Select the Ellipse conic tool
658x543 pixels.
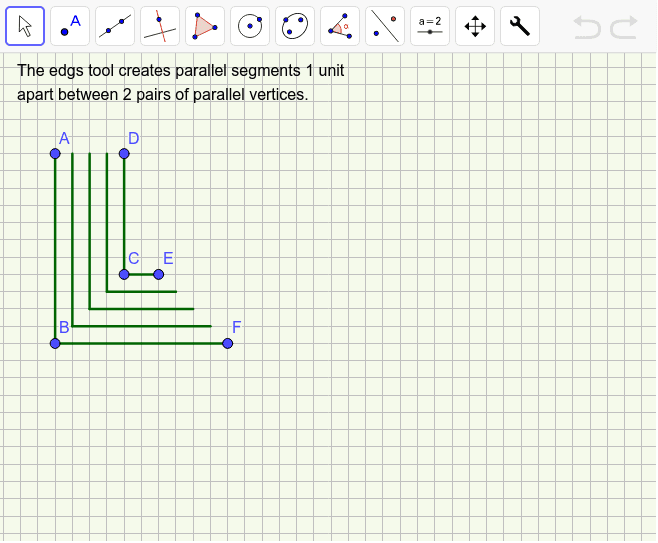(295, 26)
